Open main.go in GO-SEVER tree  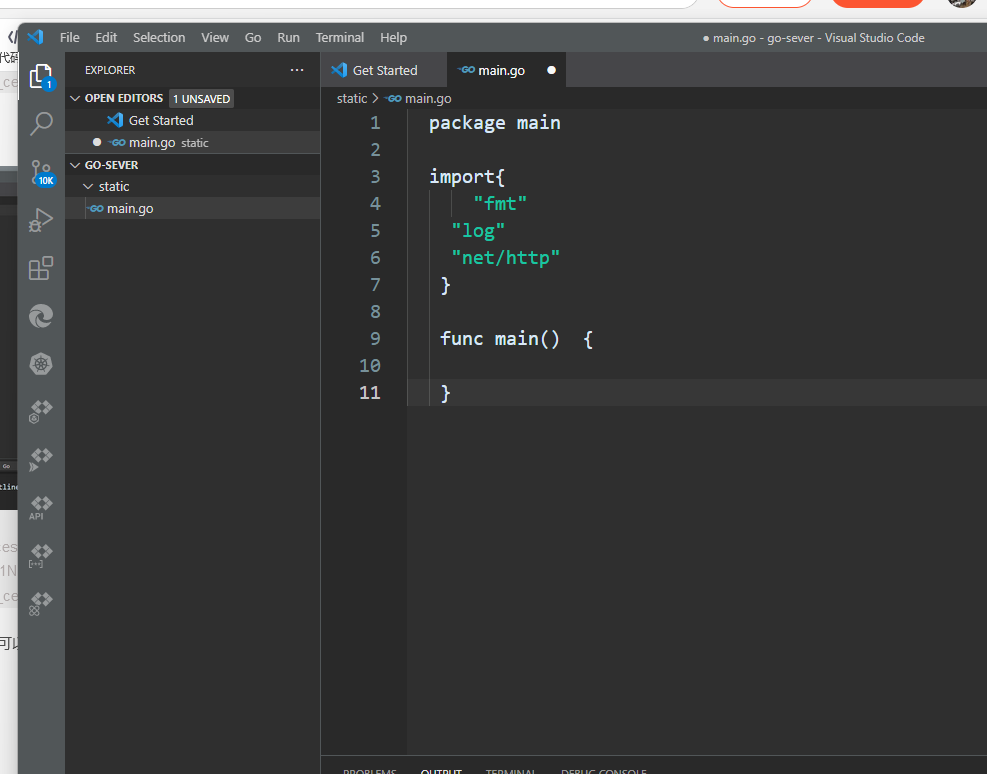tap(193, 208)
